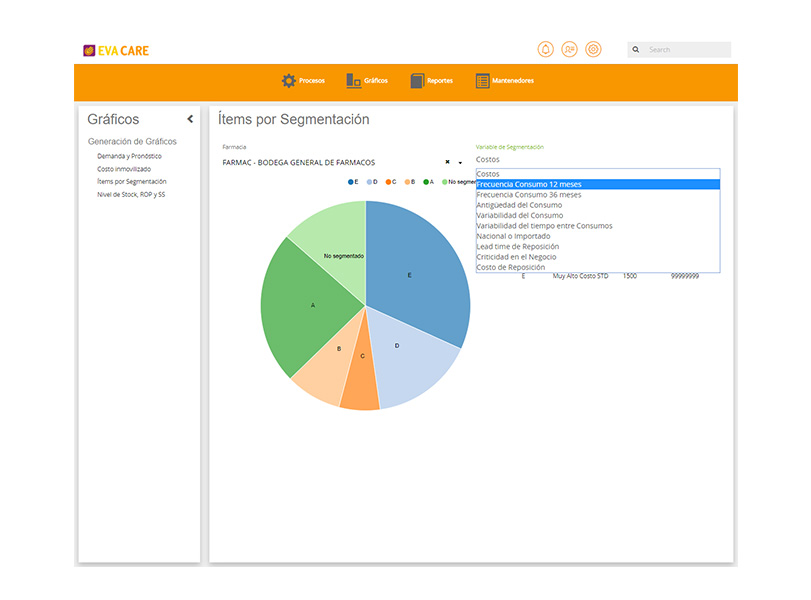Collapse the Gráficos sidebar with the chevron
The image size is (811, 600).
point(190,119)
